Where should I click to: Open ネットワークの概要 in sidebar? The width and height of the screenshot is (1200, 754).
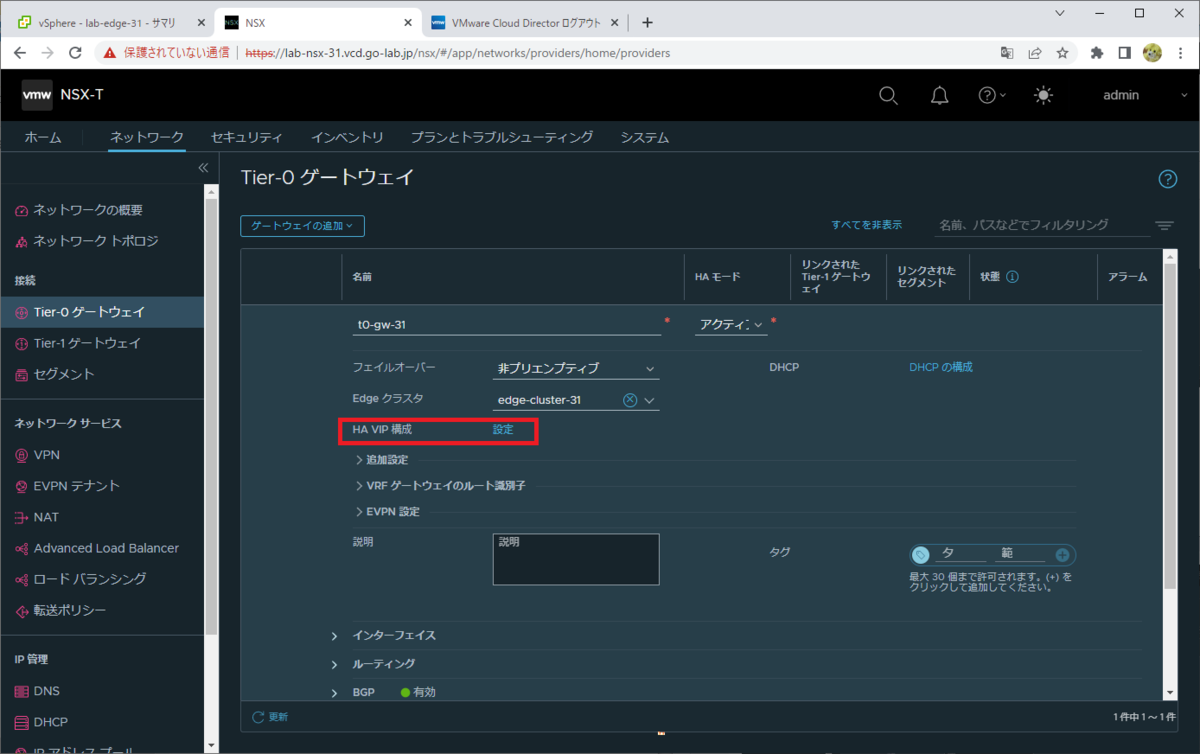(88, 210)
